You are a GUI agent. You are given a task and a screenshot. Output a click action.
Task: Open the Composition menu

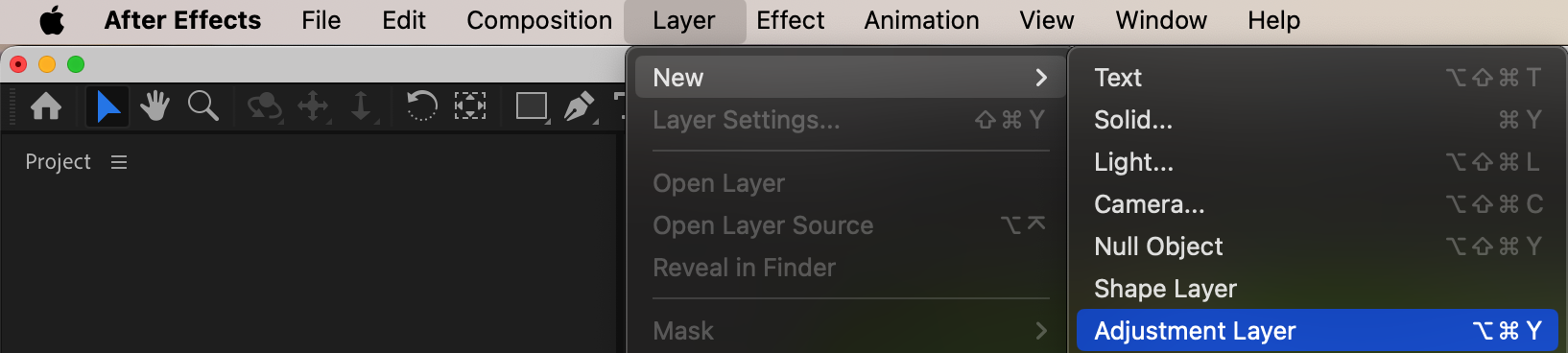pyautogui.click(x=539, y=20)
